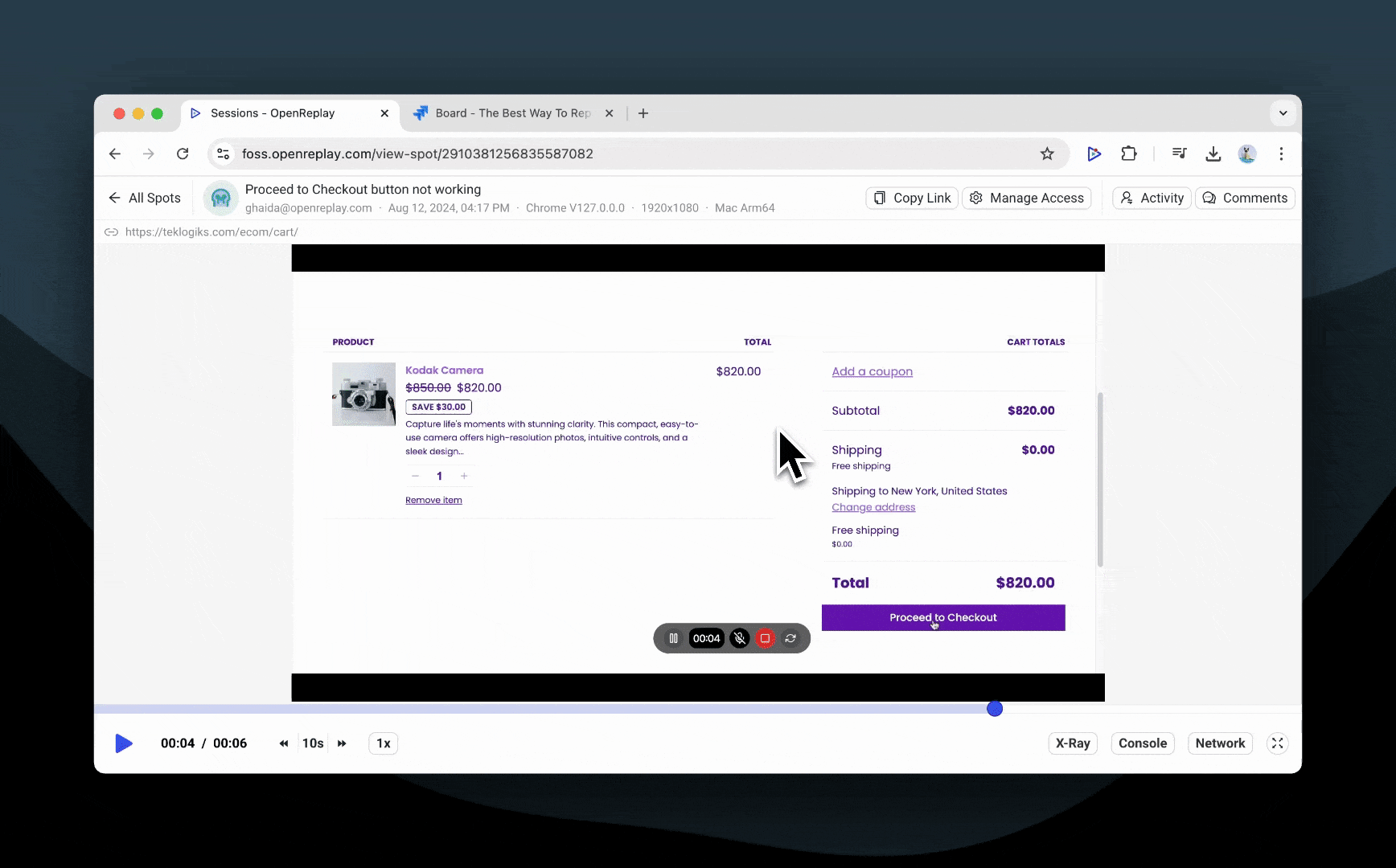Click the blue playback progress handle
Screen dimensions: 1396x868
[995, 709]
